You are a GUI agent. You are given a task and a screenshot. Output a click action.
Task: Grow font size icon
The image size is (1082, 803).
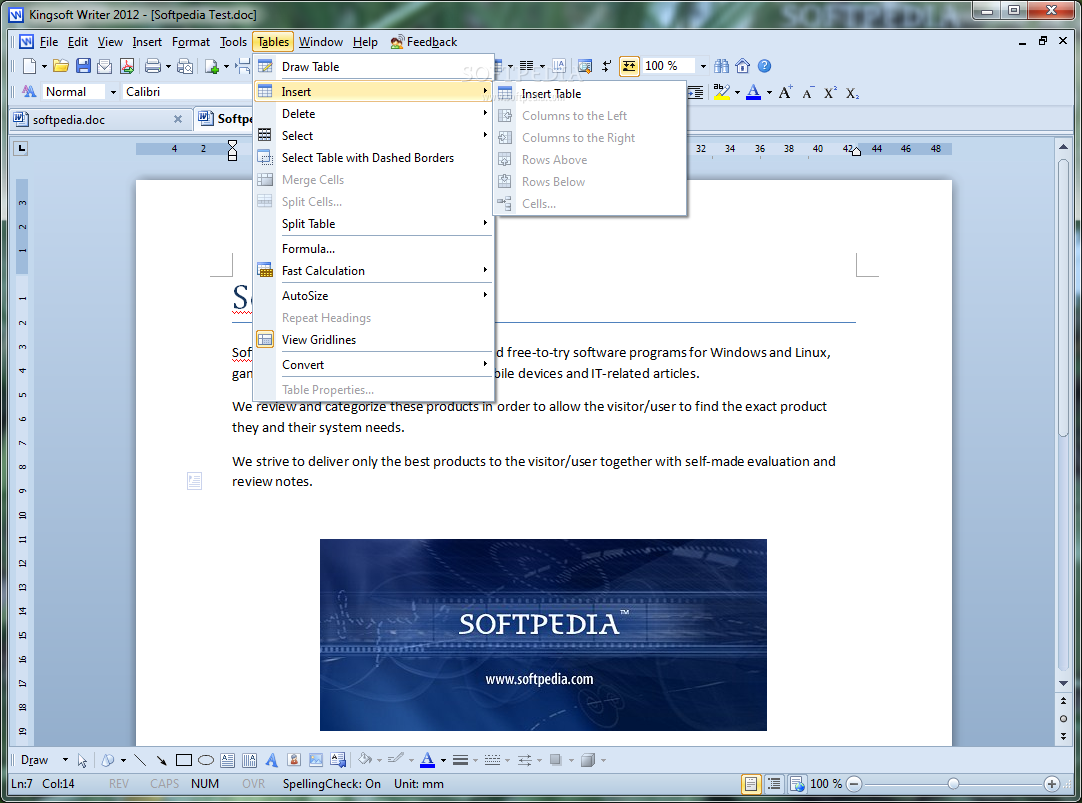tap(785, 92)
